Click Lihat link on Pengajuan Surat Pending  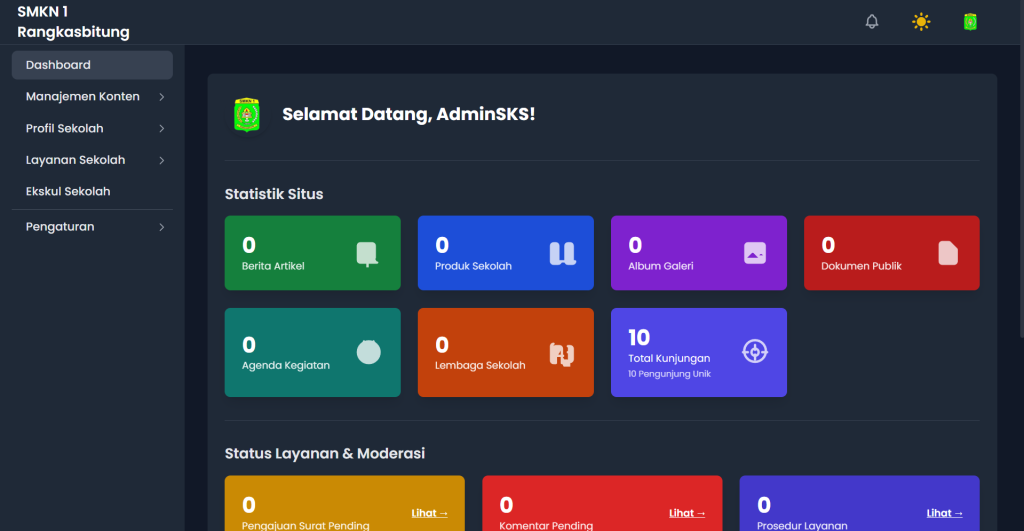click(429, 513)
